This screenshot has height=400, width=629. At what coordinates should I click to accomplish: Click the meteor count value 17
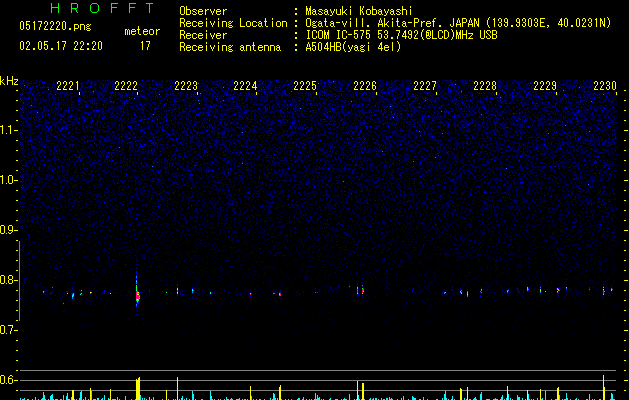pos(145,46)
